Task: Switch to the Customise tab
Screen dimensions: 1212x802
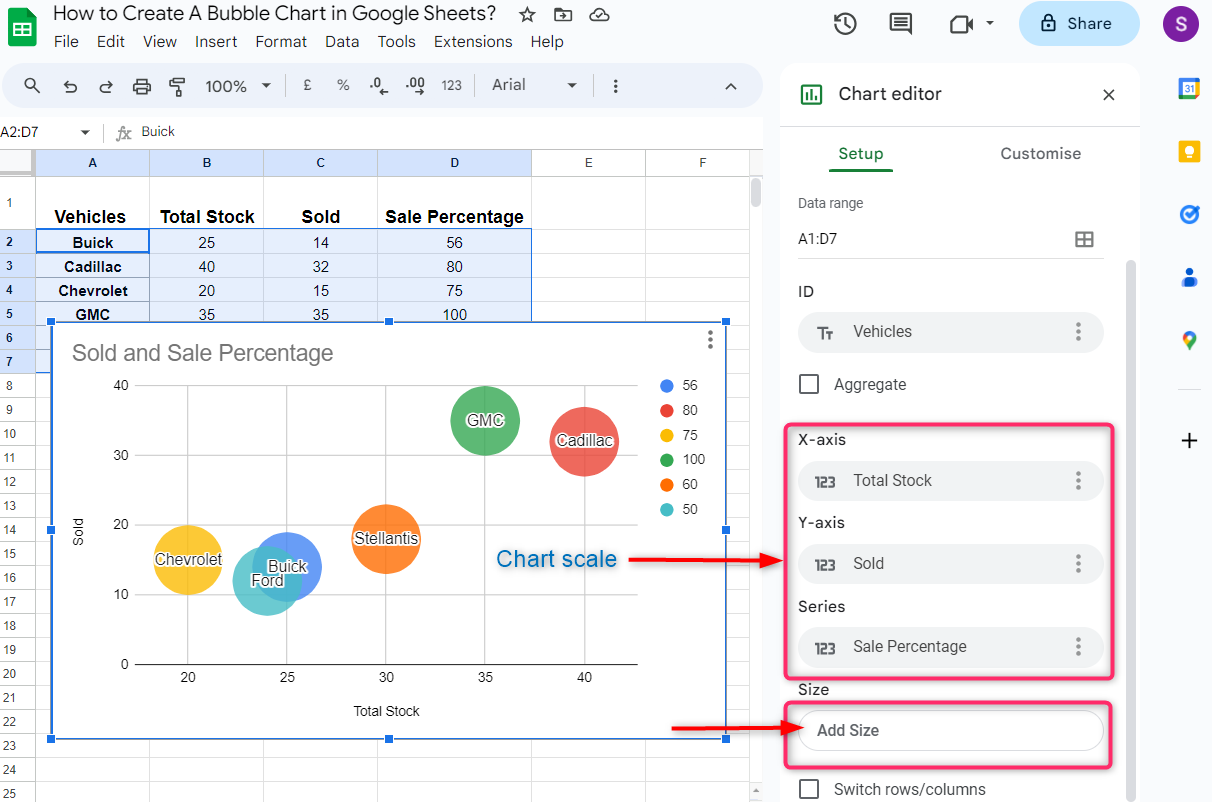Action: click(1040, 154)
